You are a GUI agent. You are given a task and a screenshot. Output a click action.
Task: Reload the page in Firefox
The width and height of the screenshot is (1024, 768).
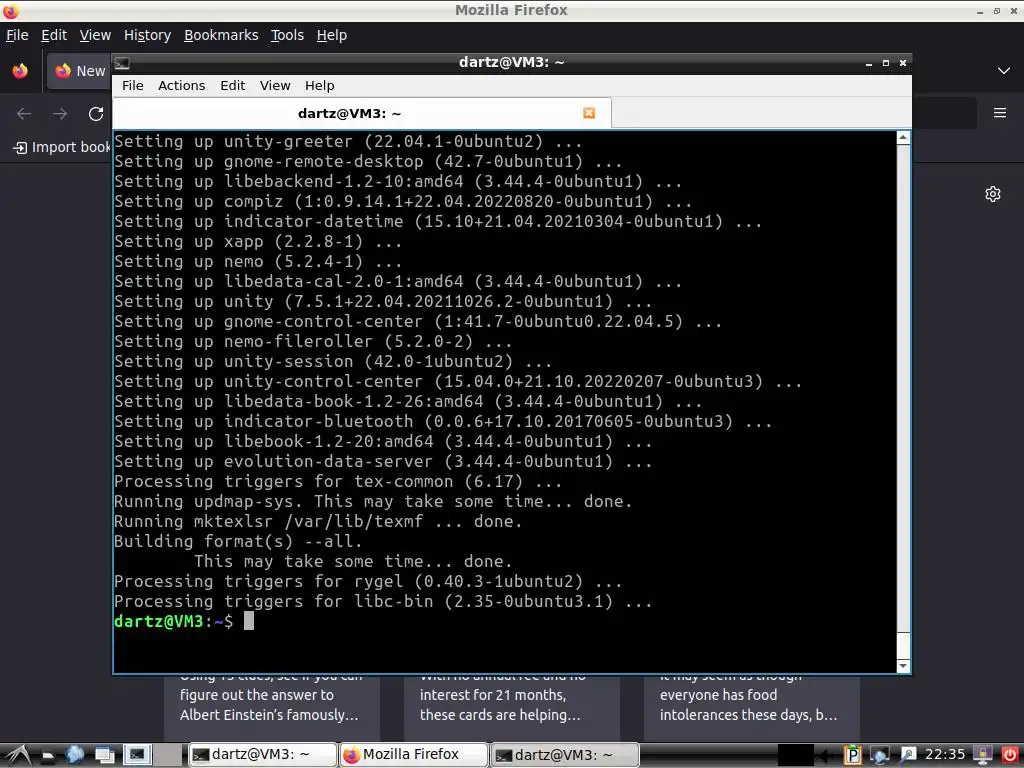[x=96, y=114]
